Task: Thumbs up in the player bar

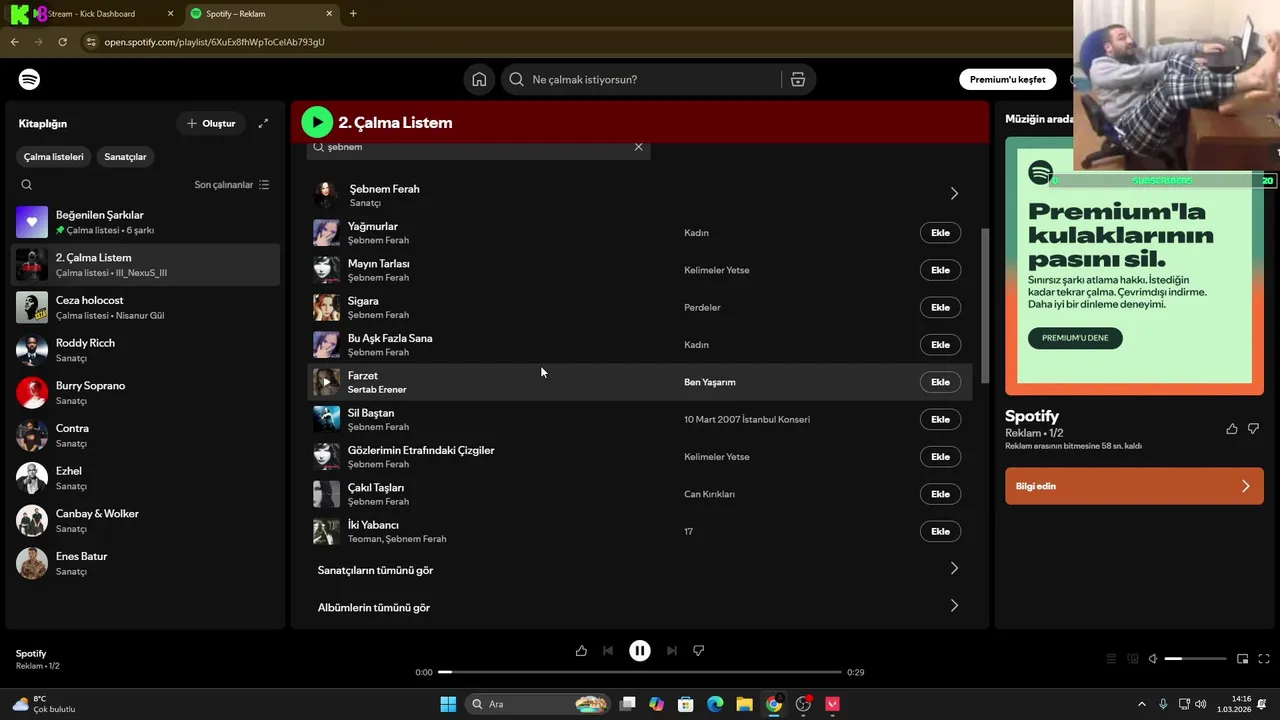Action: pyautogui.click(x=581, y=651)
